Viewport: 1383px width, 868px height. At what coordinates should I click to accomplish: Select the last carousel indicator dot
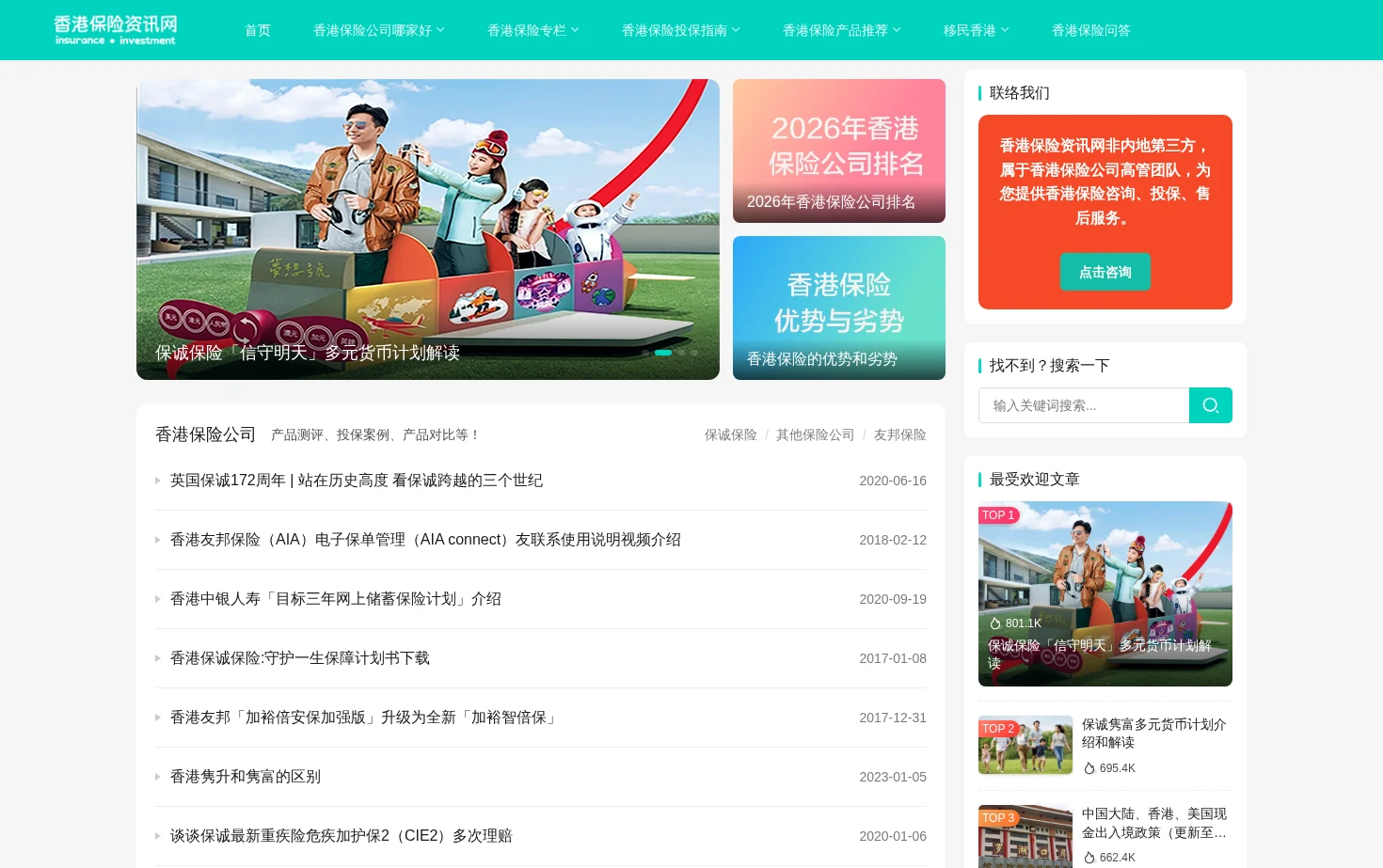[x=694, y=353]
